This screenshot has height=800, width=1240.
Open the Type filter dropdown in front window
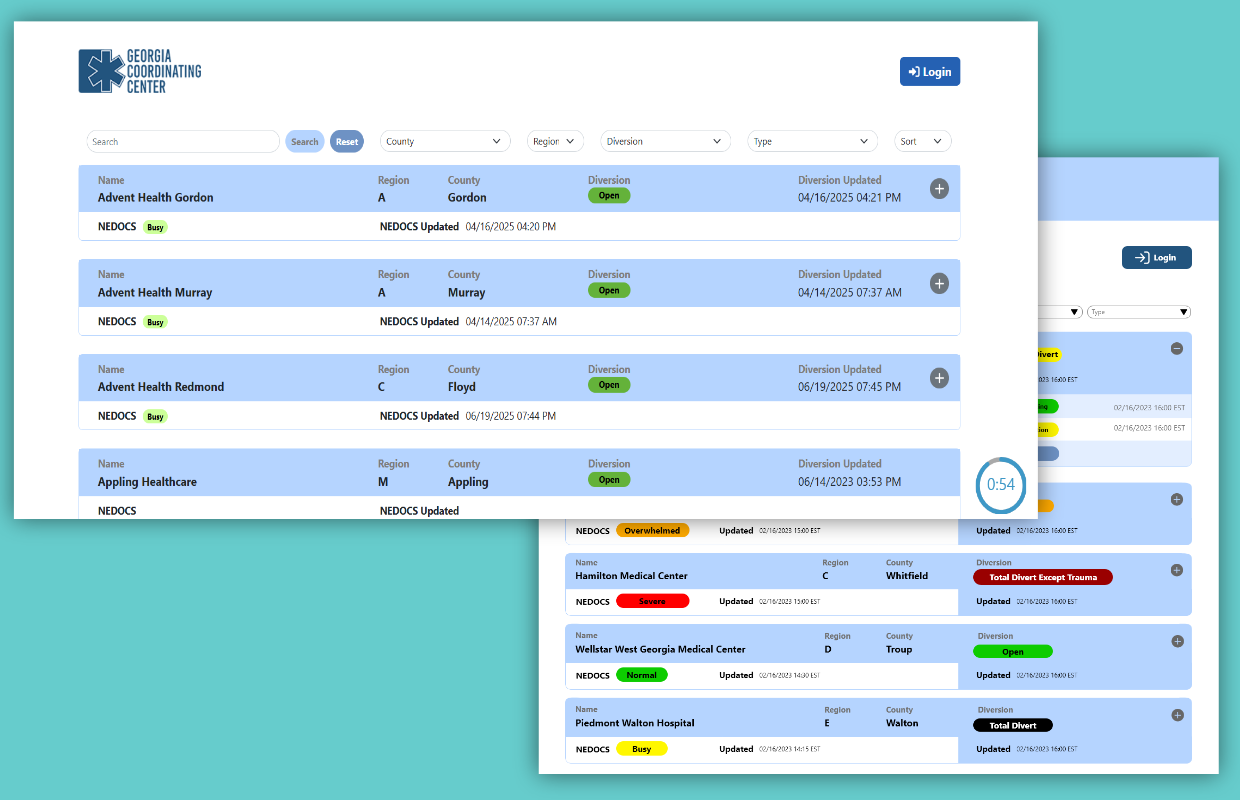(x=812, y=142)
